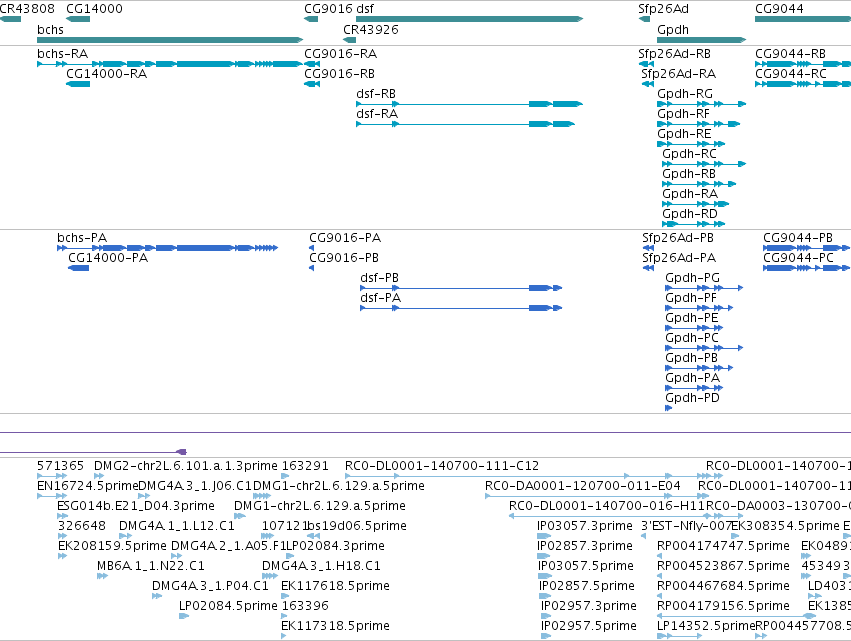Screen dimensions: 851x641
Task: Select transcript Sfp26Ad-RA
Action: 647,84
